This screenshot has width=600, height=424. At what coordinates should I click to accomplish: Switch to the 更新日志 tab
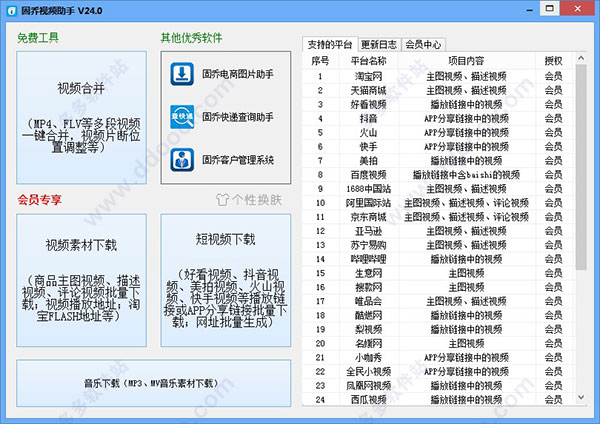coord(379,45)
